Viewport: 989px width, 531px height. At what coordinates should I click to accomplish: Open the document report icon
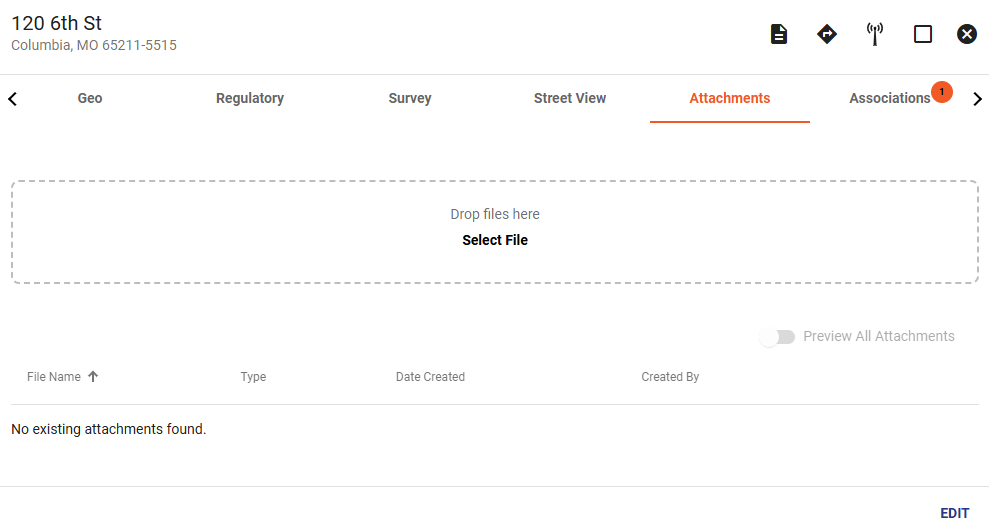[779, 34]
